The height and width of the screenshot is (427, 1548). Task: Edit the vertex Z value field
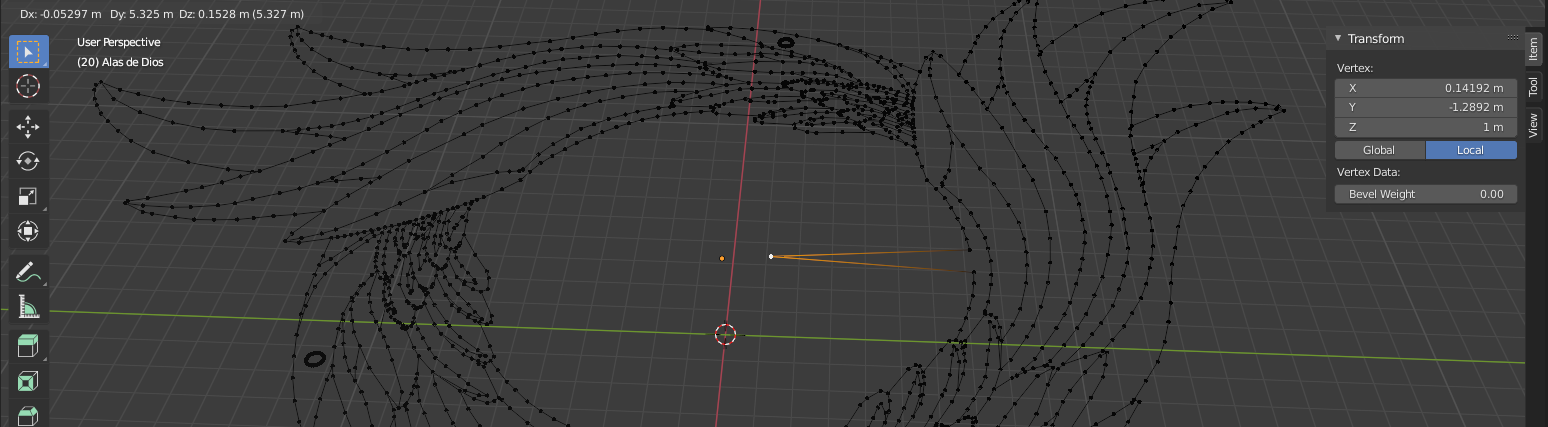[x=1426, y=127]
